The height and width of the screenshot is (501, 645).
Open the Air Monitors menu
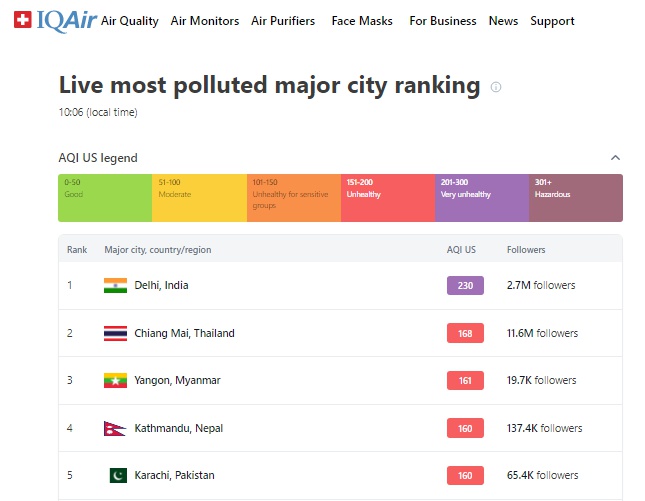[205, 21]
